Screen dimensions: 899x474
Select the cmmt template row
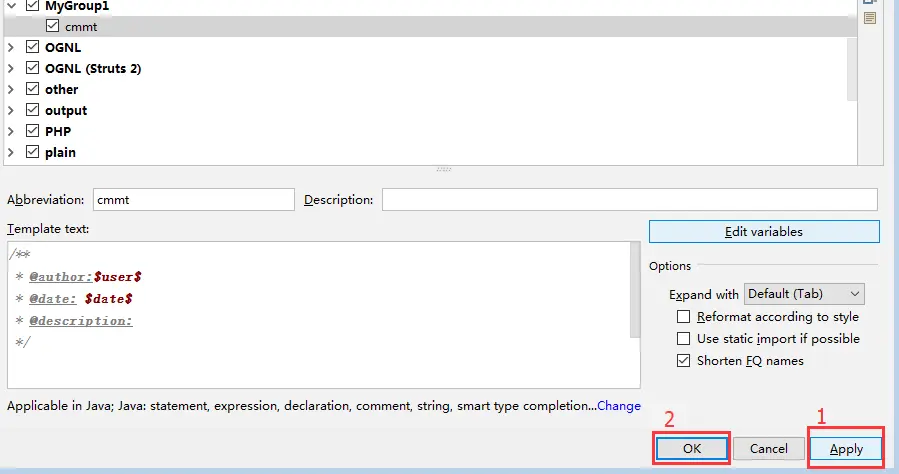(x=430, y=26)
